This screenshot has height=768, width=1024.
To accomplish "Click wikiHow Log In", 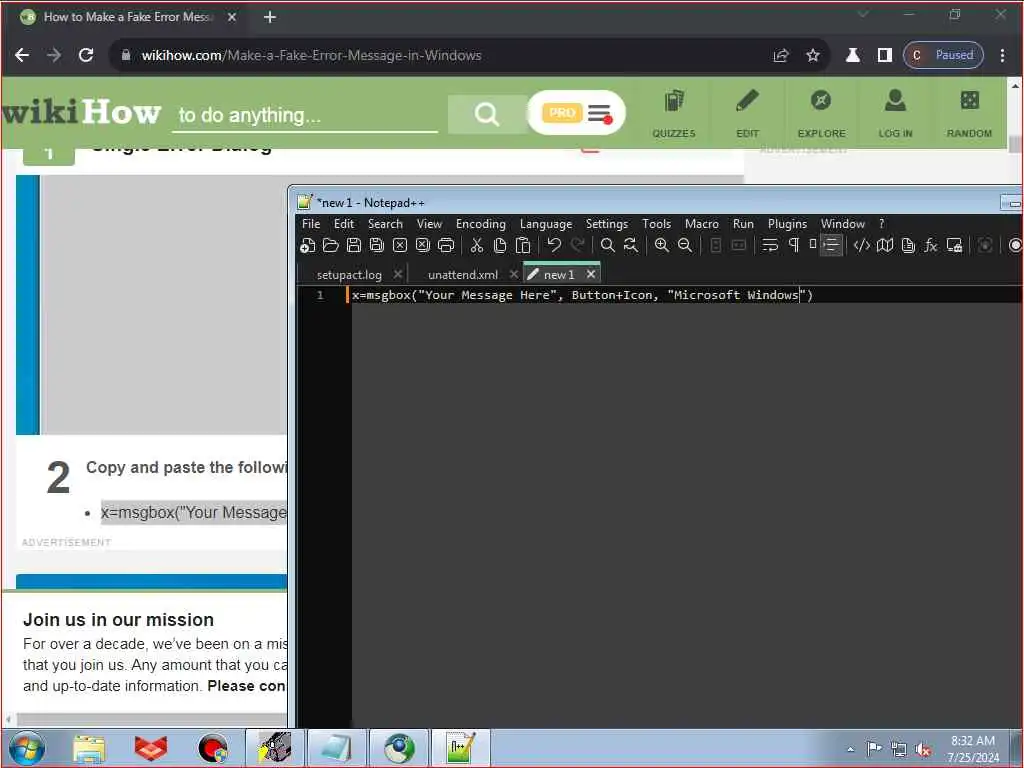I will click(x=895, y=114).
